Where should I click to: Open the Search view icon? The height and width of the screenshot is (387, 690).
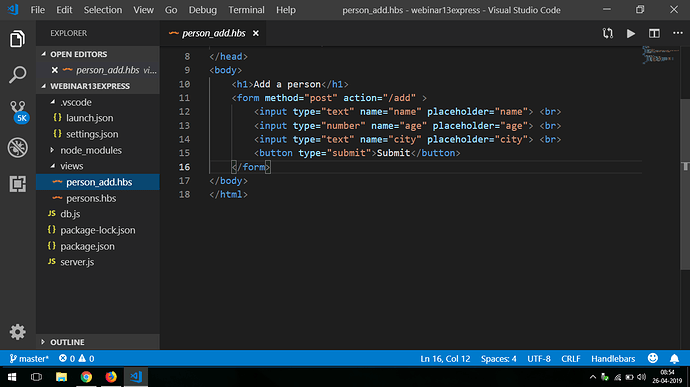point(18,74)
